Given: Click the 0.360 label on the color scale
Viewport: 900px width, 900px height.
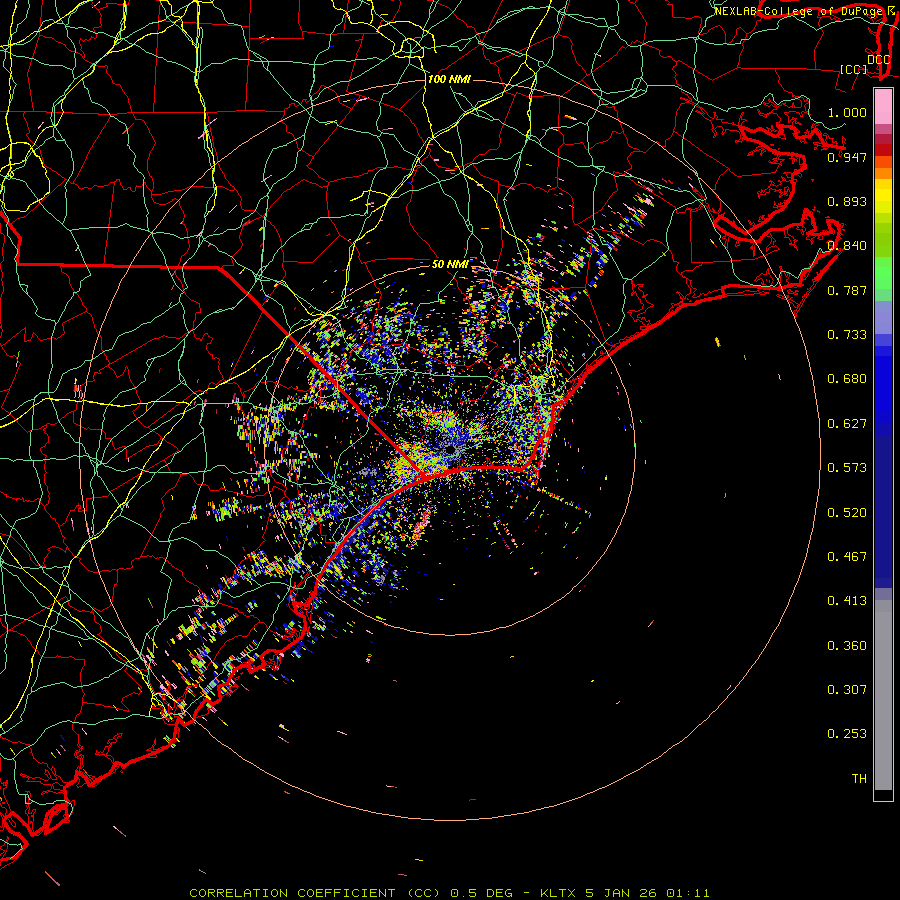Looking at the screenshot, I should click(x=847, y=646).
